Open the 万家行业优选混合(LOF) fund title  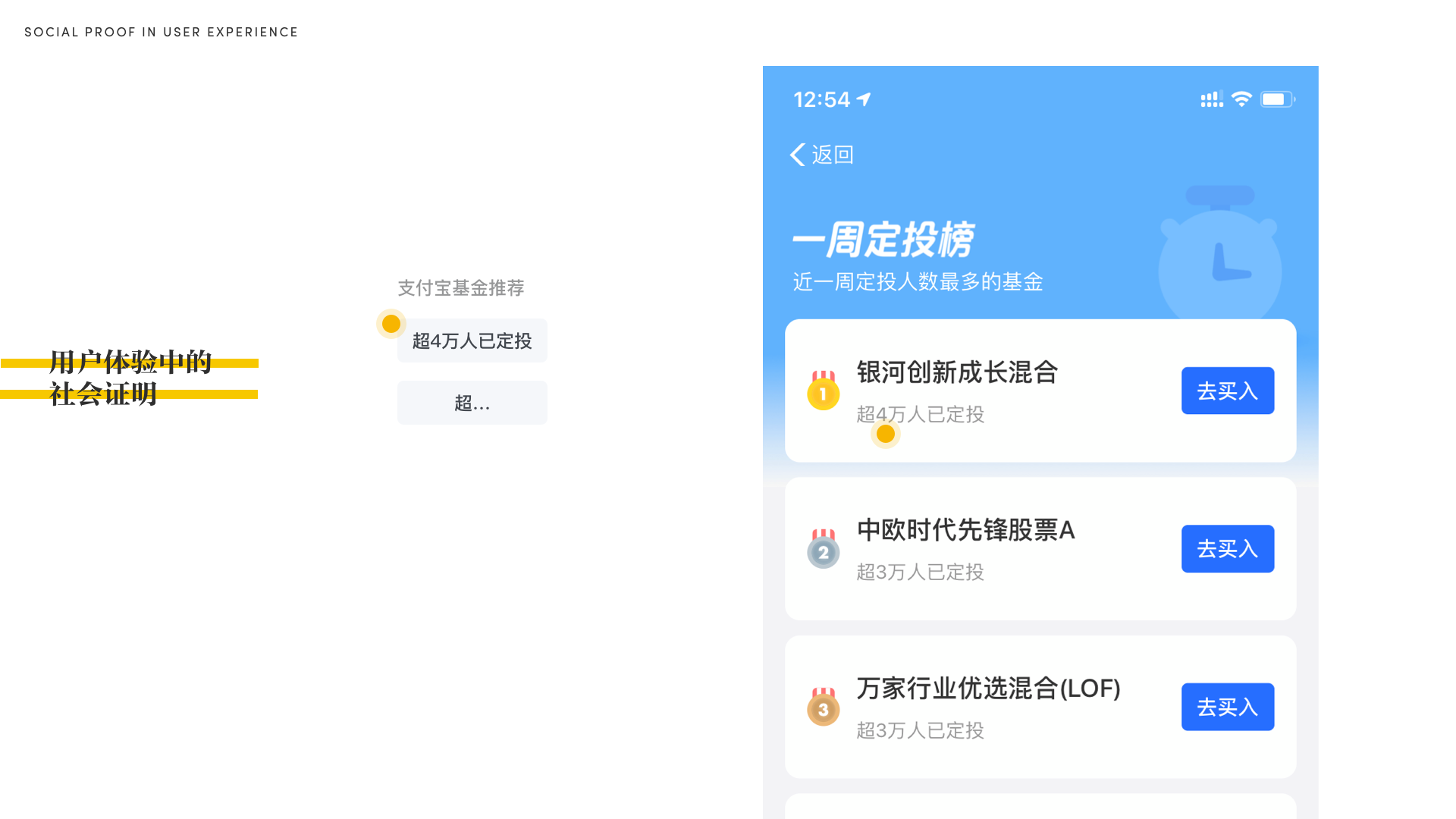[988, 689]
